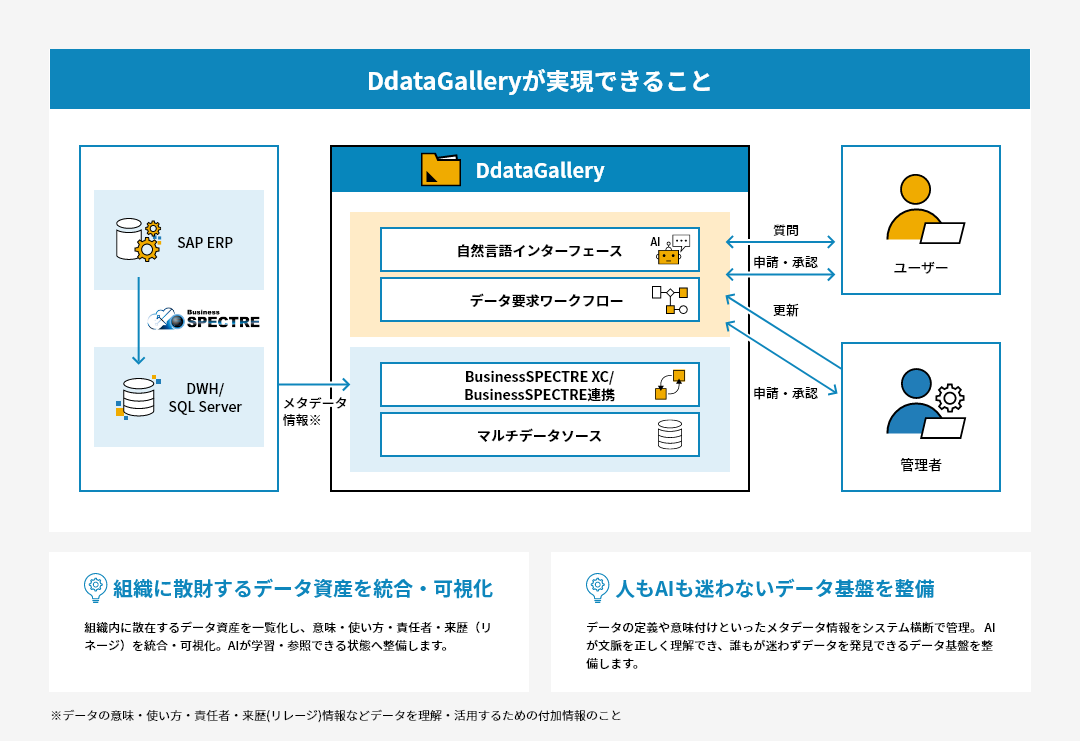Click the 管理者 label

[x=921, y=465]
